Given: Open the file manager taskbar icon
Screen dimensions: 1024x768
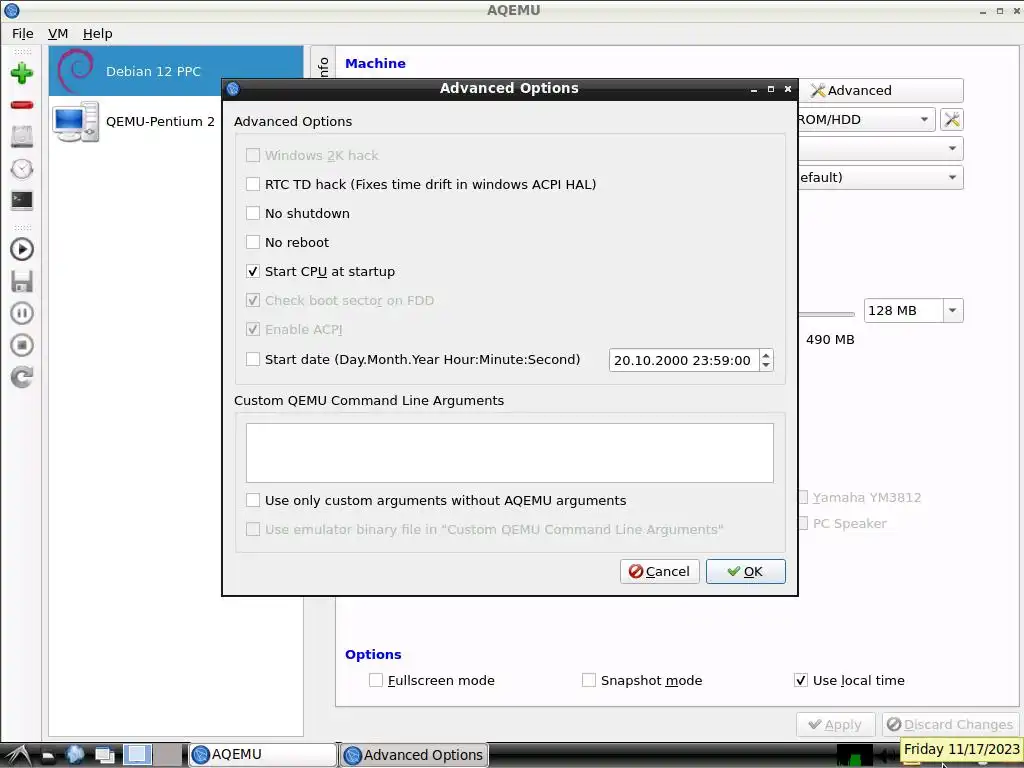Looking at the screenshot, I should tap(47, 756).
